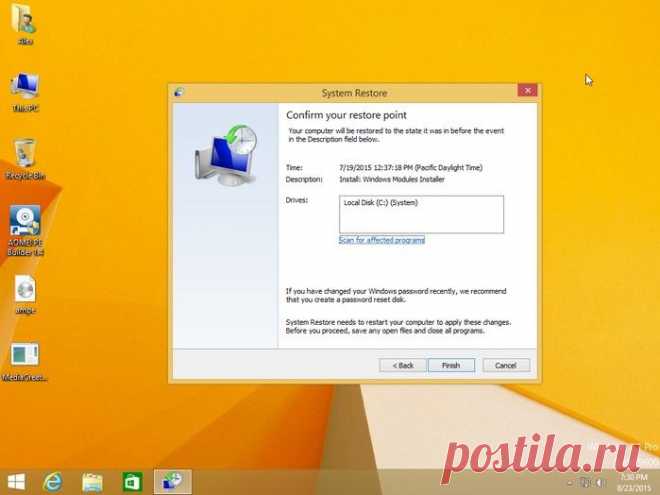The width and height of the screenshot is (660, 495).
Task: Cancel the System Restore wizard
Action: click(506, 365)
